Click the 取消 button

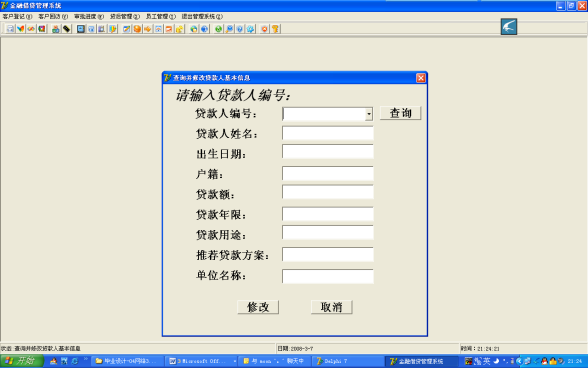(332, 307)
